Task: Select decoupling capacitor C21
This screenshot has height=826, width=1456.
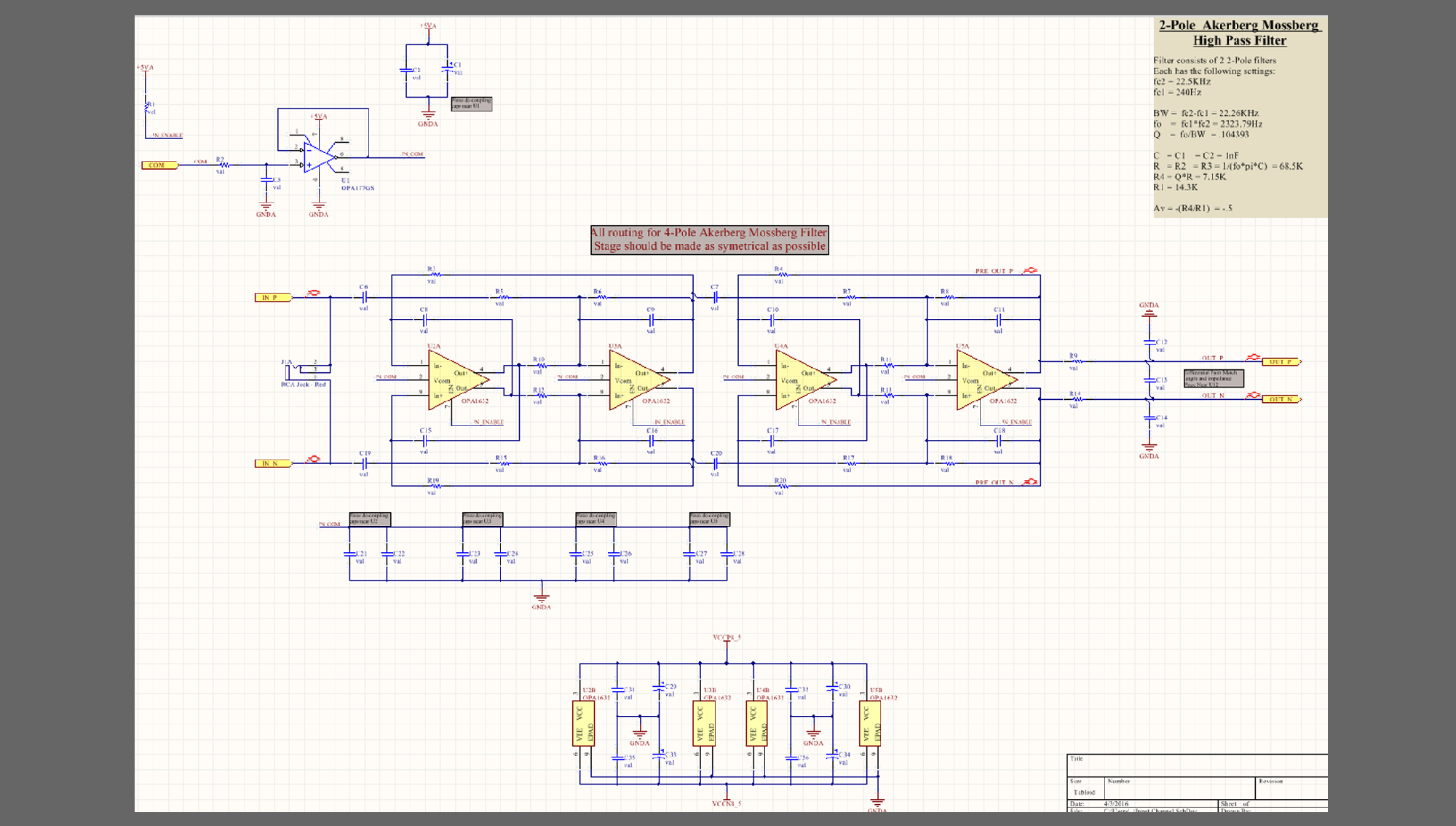Action: [349, 554]
